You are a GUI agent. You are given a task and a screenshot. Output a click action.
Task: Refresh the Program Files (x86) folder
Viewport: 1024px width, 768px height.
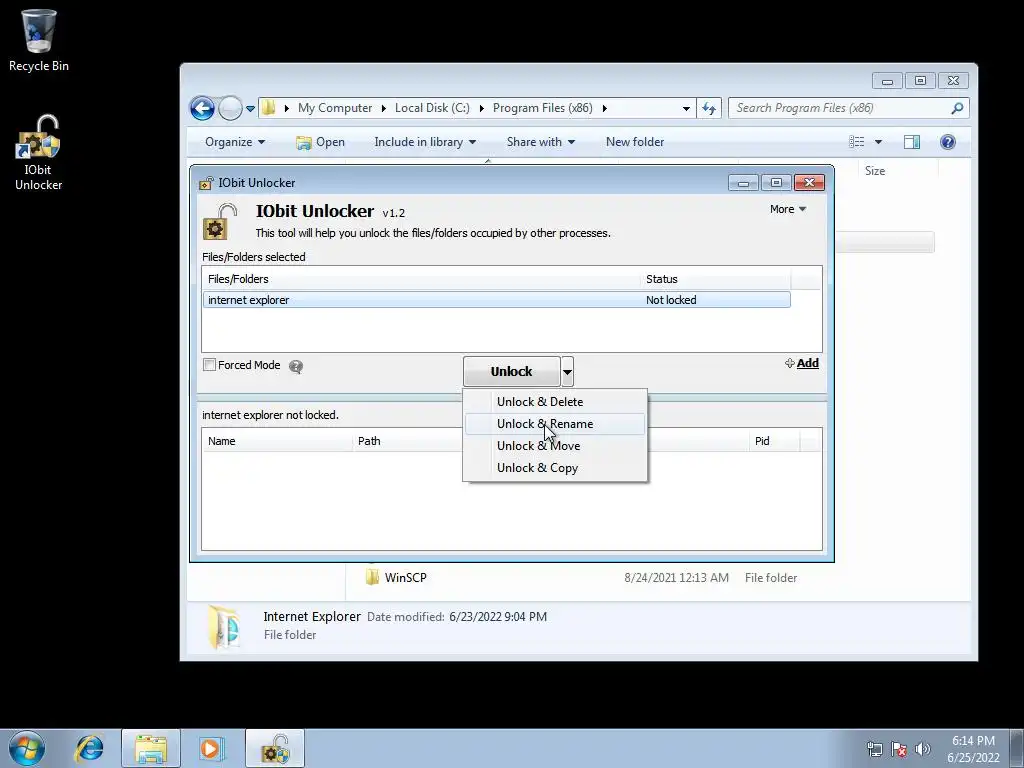(x=709, y=108)
